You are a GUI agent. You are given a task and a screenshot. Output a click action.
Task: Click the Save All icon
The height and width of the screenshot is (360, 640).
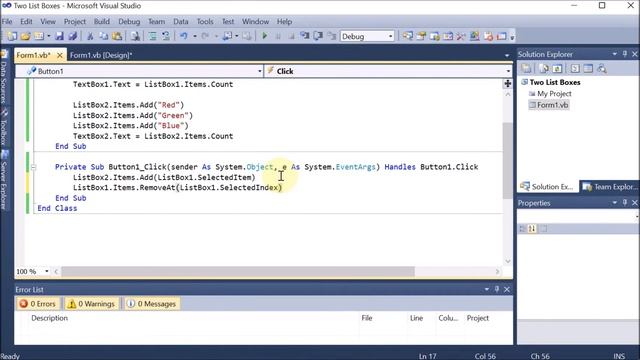click(x=73, y=36)
